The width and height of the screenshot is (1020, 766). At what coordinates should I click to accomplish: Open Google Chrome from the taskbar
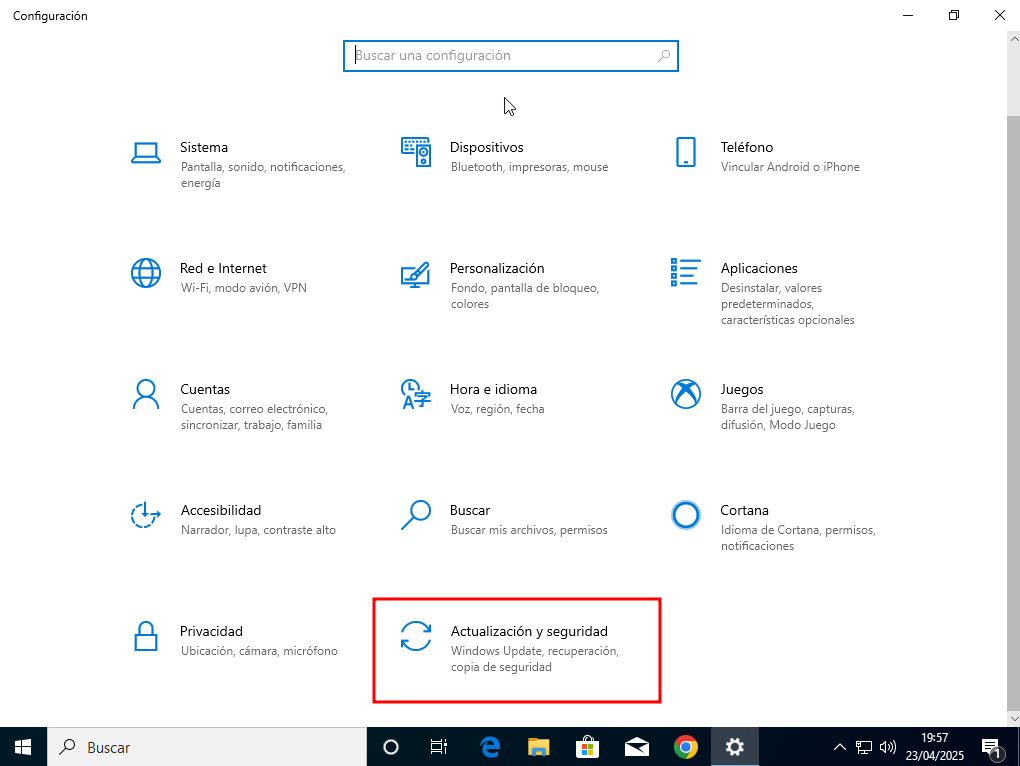[x=685, y=747]
